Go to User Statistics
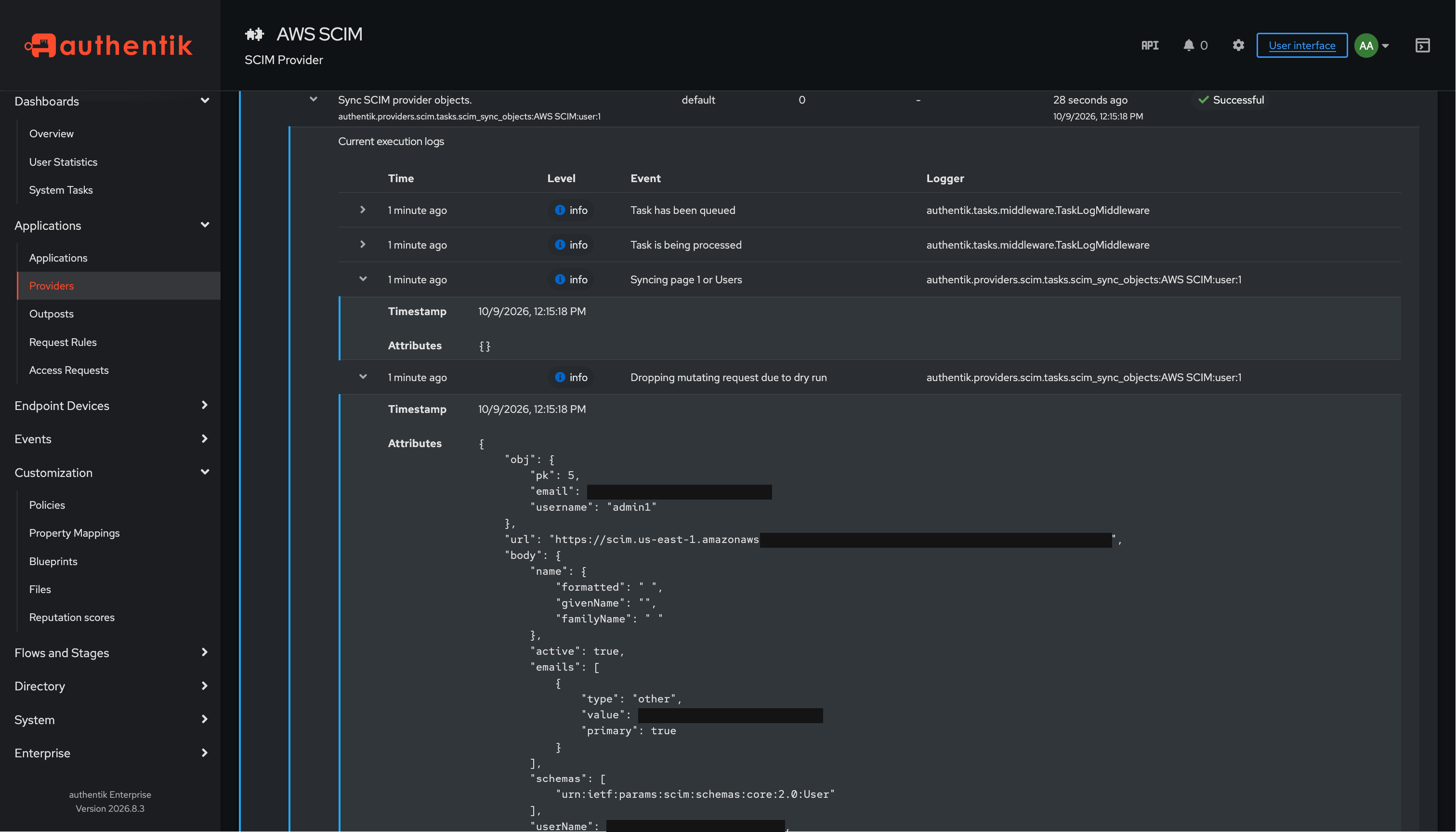The width and height of the screenshot is (1456, 832). [64, 162]
